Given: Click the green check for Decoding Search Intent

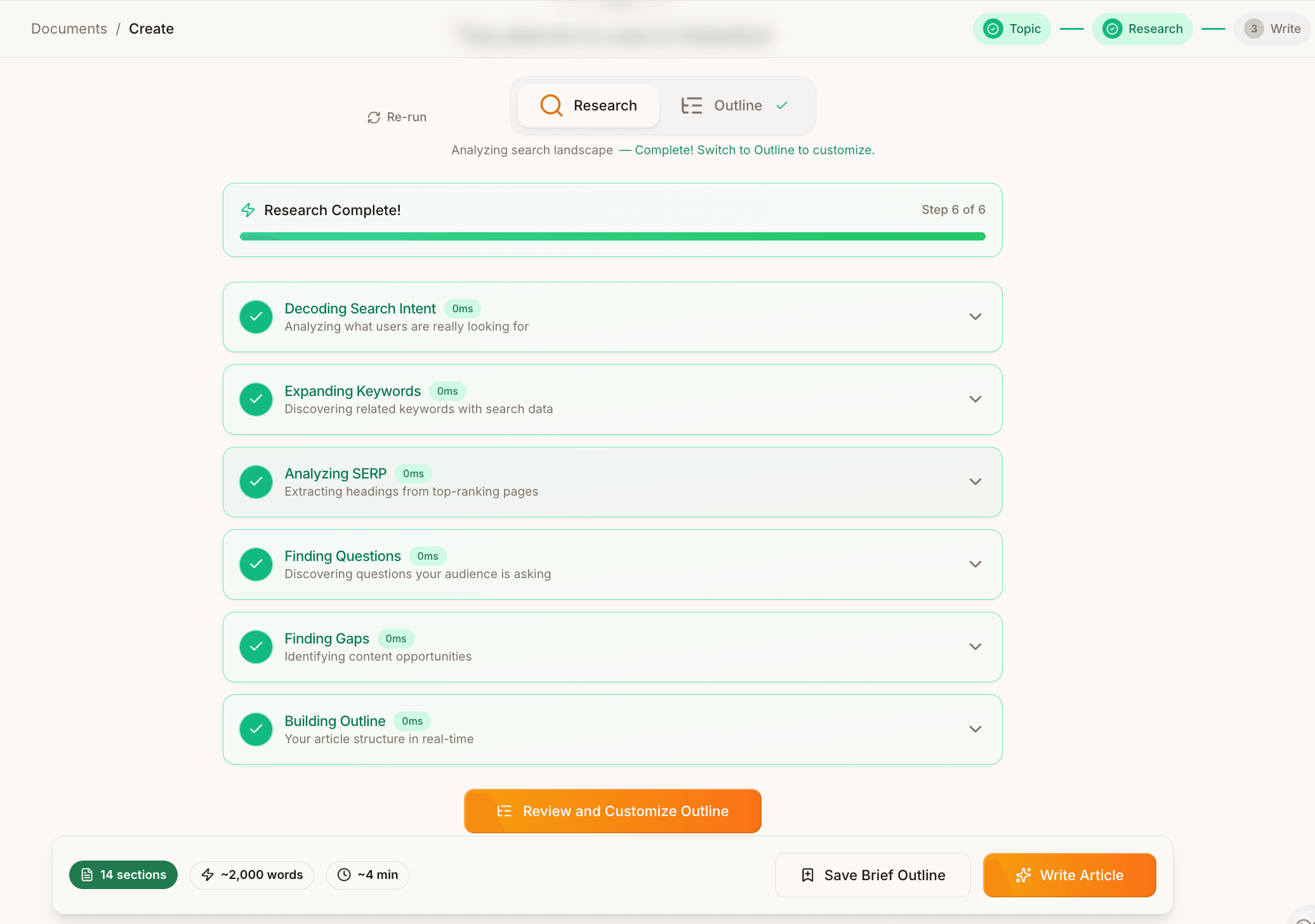Looking at the screenshot, I should 256,317.
